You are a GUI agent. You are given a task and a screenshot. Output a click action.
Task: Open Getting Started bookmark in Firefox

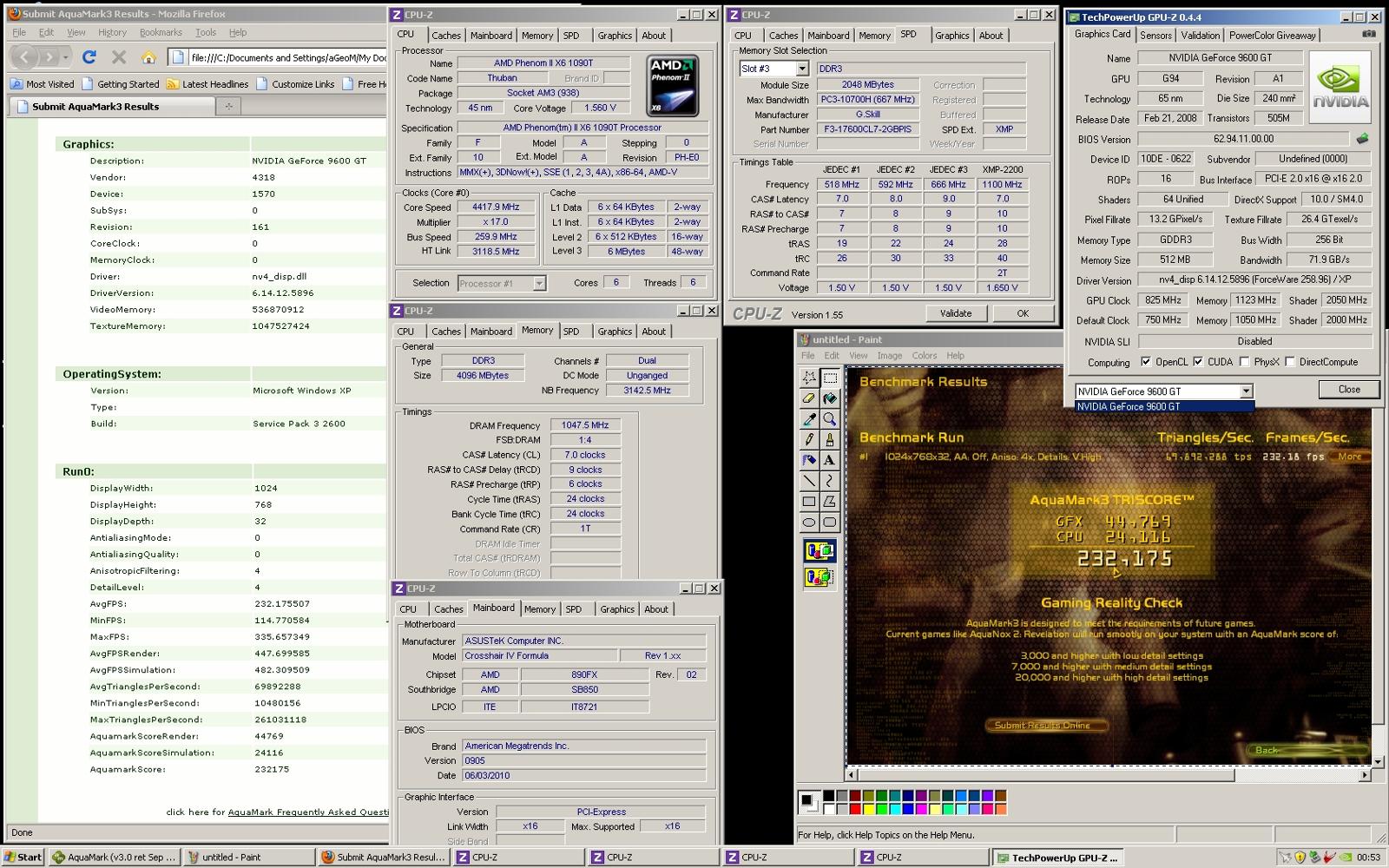[121, 84]
